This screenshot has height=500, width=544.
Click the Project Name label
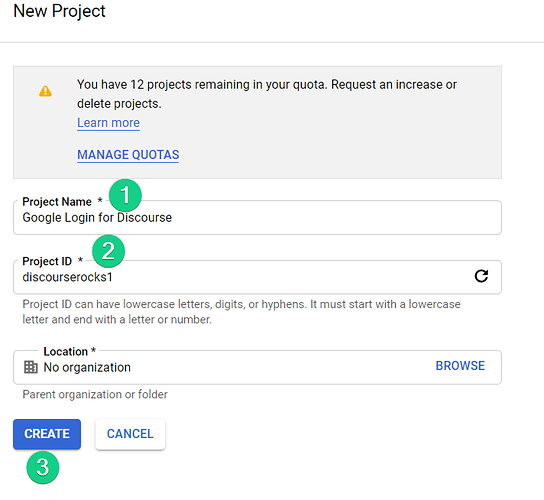coord(57,202)
